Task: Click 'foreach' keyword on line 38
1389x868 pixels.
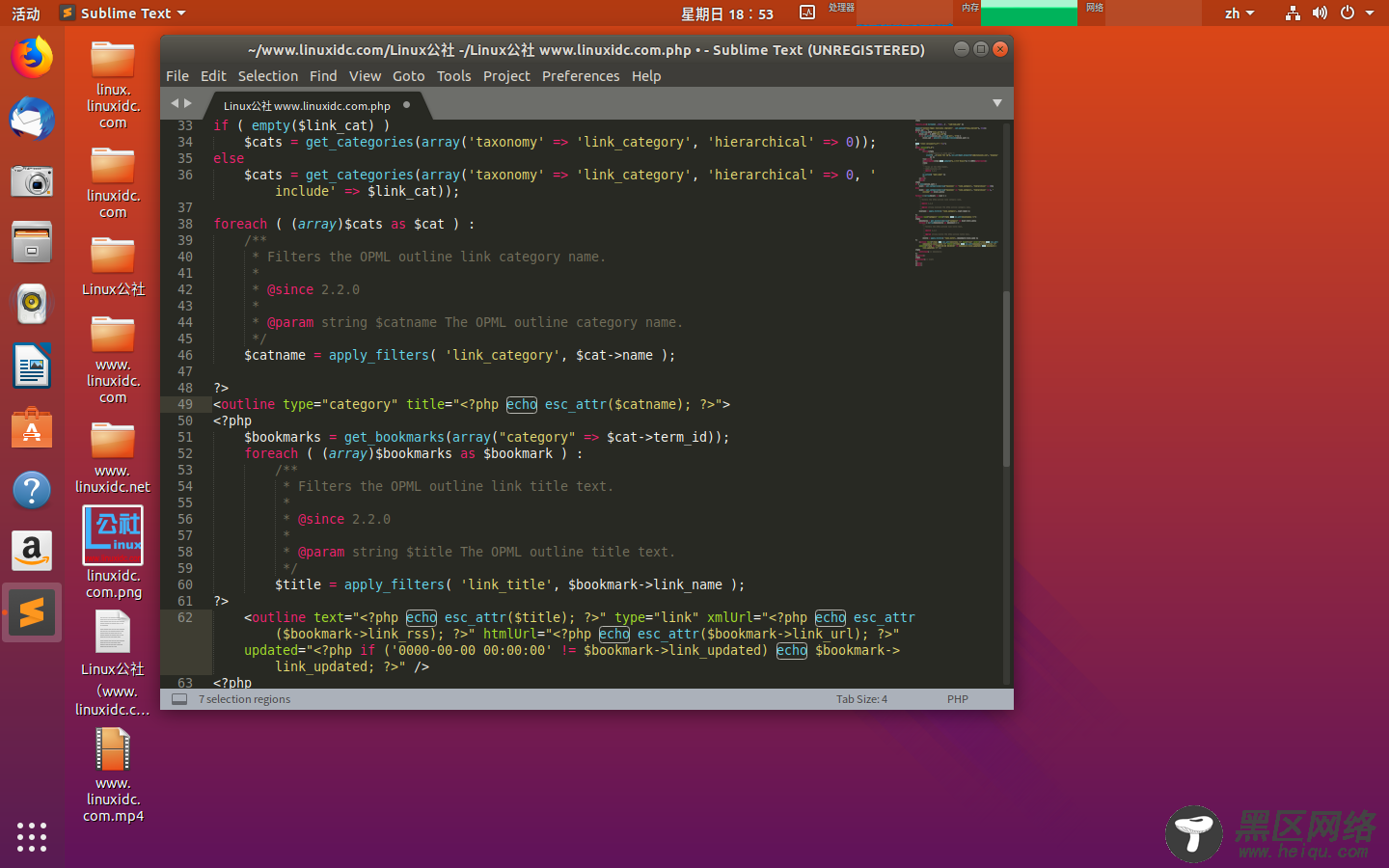Action: coord(240,224)
